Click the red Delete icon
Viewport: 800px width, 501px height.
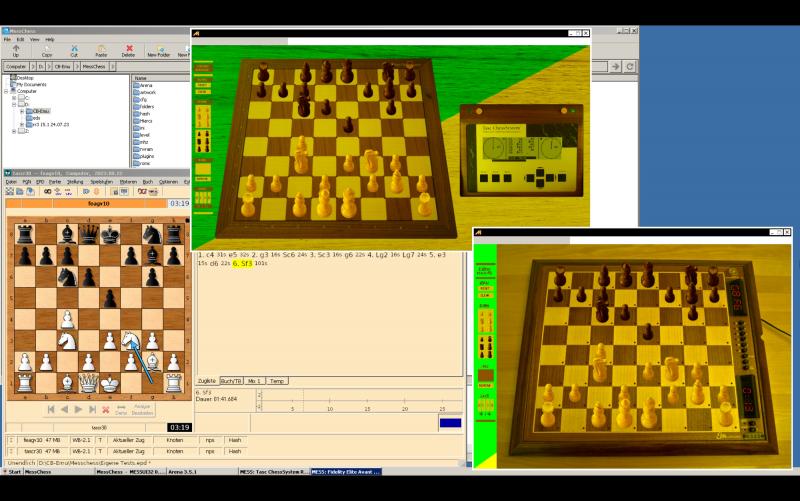tap(128, 49)
